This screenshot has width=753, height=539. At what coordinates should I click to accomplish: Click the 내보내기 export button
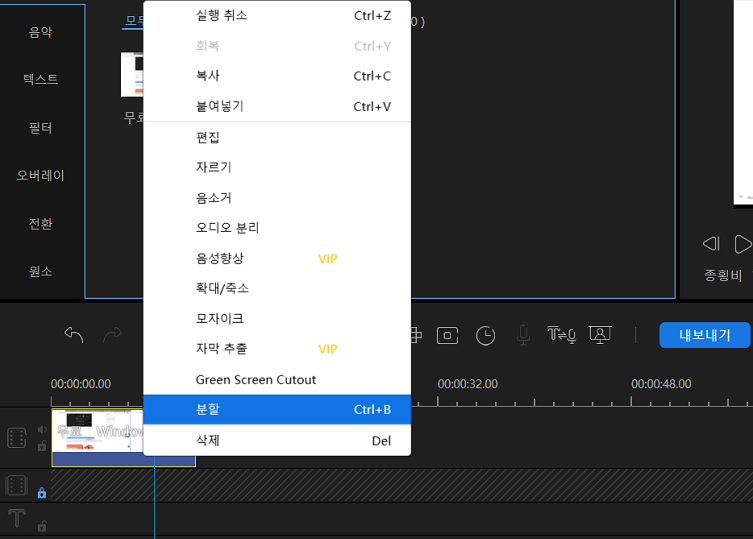pos(704,335)
